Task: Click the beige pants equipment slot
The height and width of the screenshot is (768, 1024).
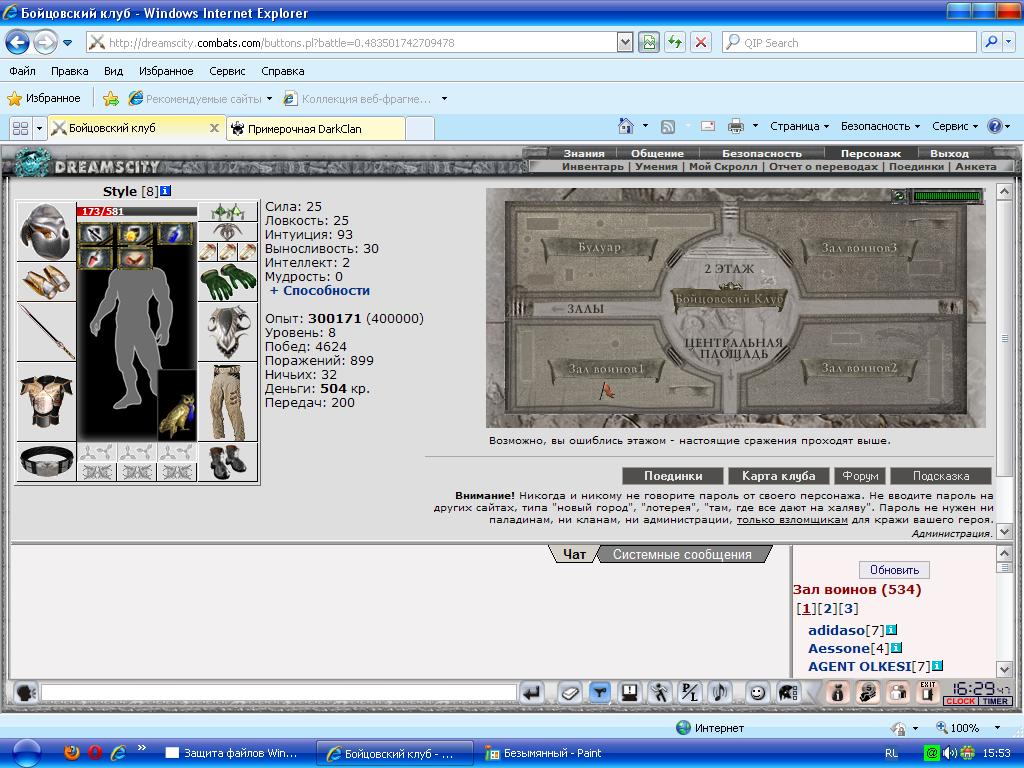Action: (227, 402)
